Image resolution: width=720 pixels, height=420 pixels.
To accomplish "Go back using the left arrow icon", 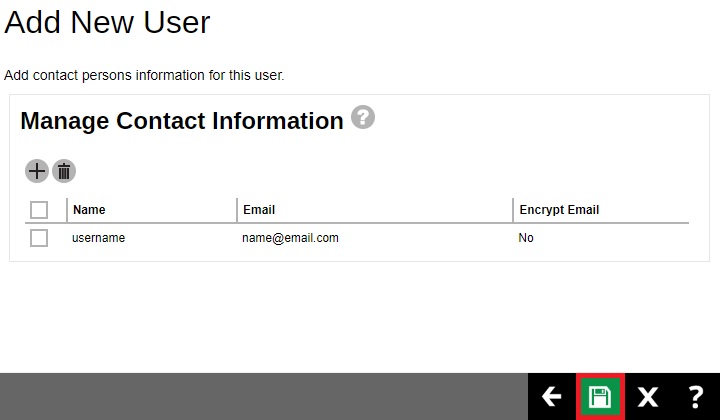I will pos(551,397).
